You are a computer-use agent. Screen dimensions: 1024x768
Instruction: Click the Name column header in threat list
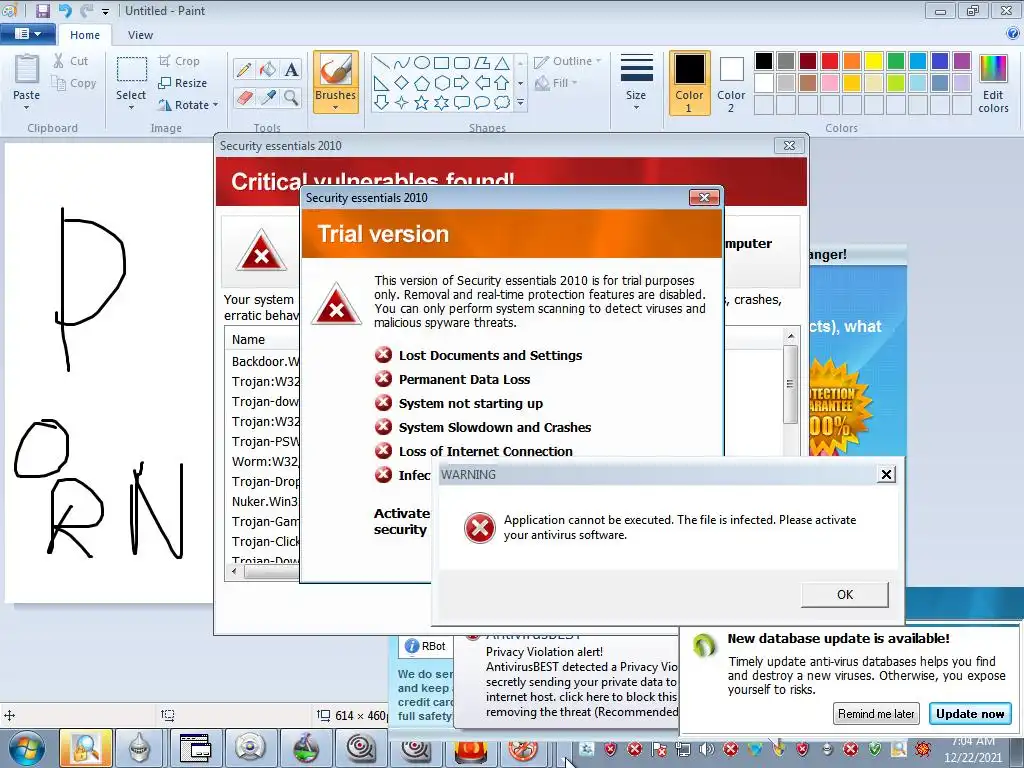click(x=248, y=340)
